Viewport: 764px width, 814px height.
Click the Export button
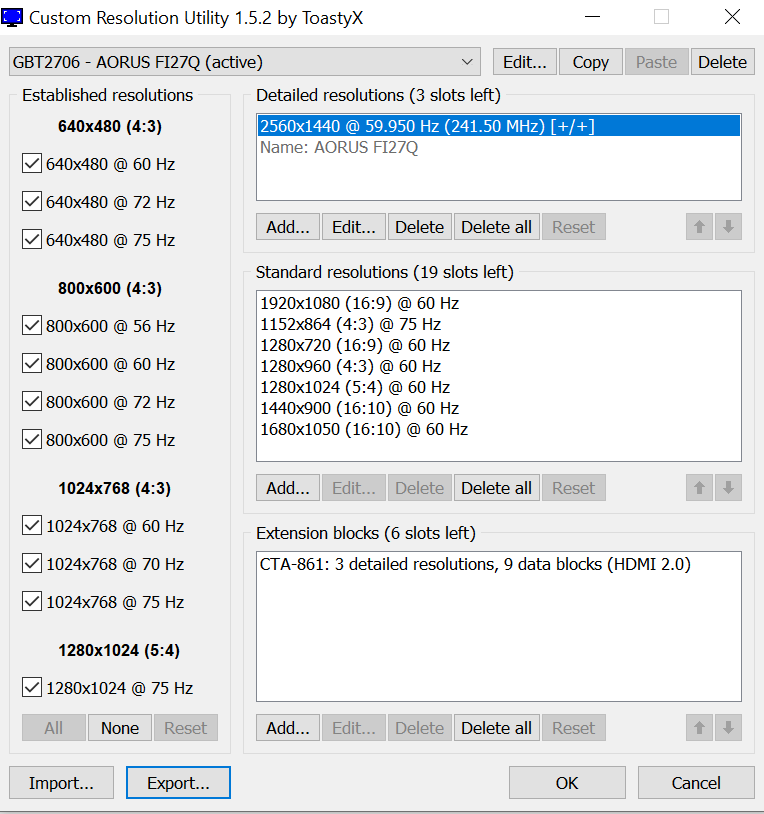tap(178, 783)
